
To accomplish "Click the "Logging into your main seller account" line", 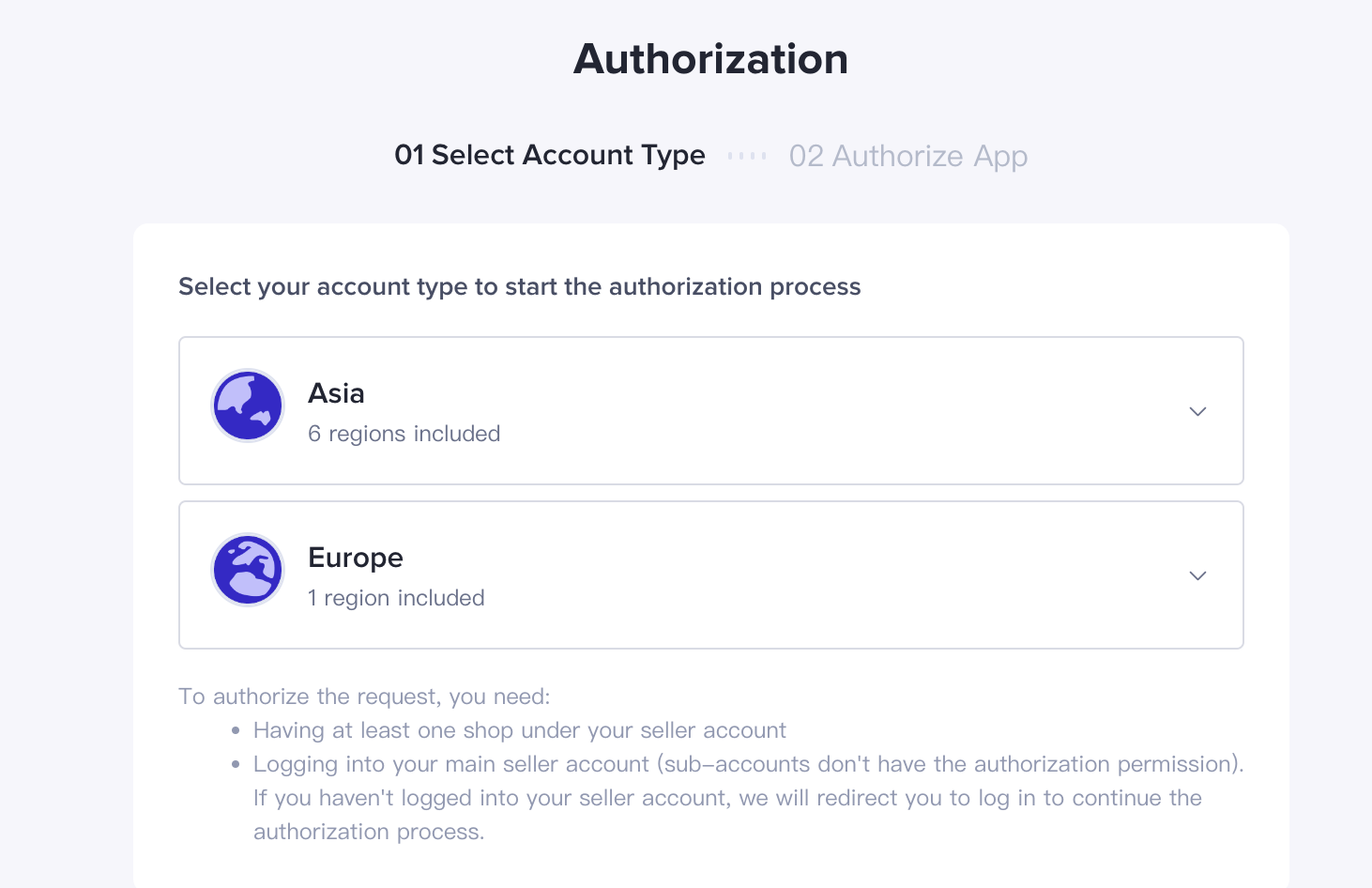I will (748, 764).
